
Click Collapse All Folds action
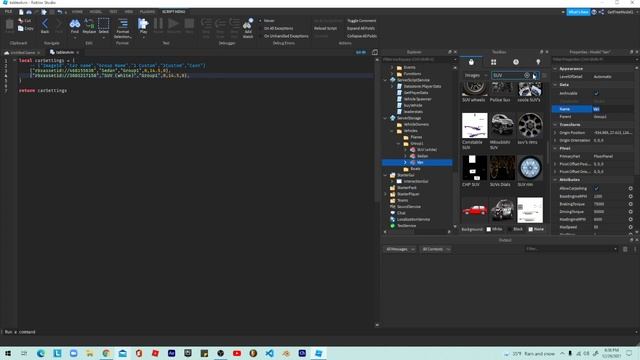pyautogui.click(x=362, y=36)
